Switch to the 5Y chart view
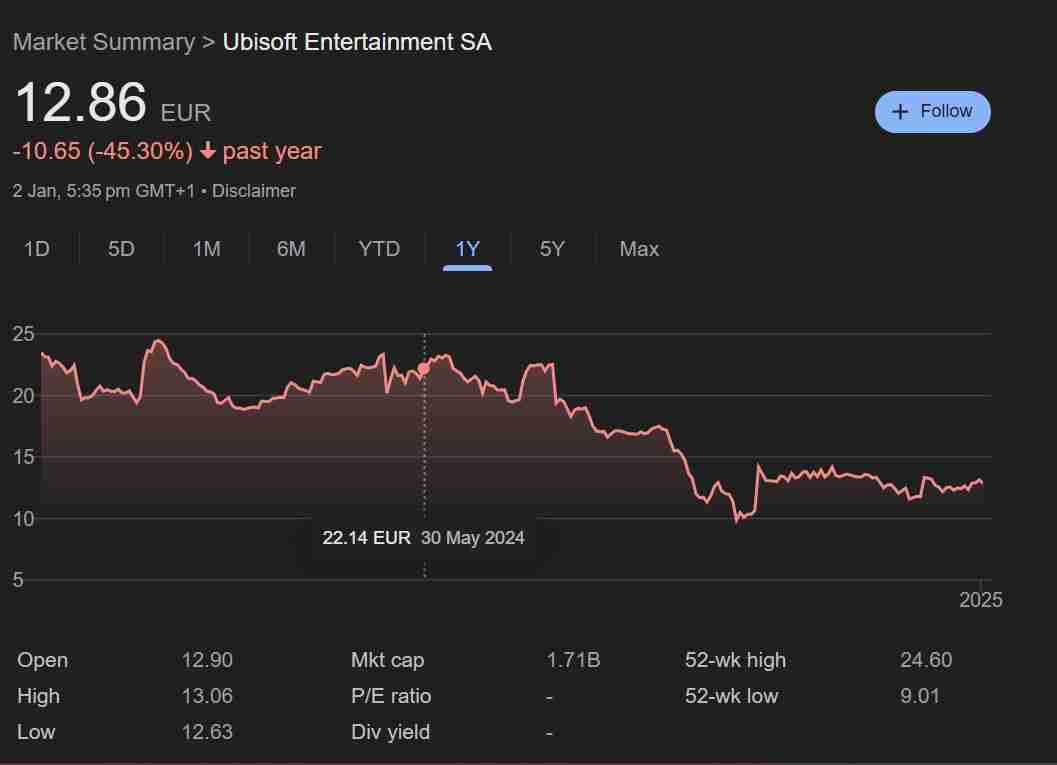The width and height of the screenshot is (1057, 765). [x=552, y=249]
